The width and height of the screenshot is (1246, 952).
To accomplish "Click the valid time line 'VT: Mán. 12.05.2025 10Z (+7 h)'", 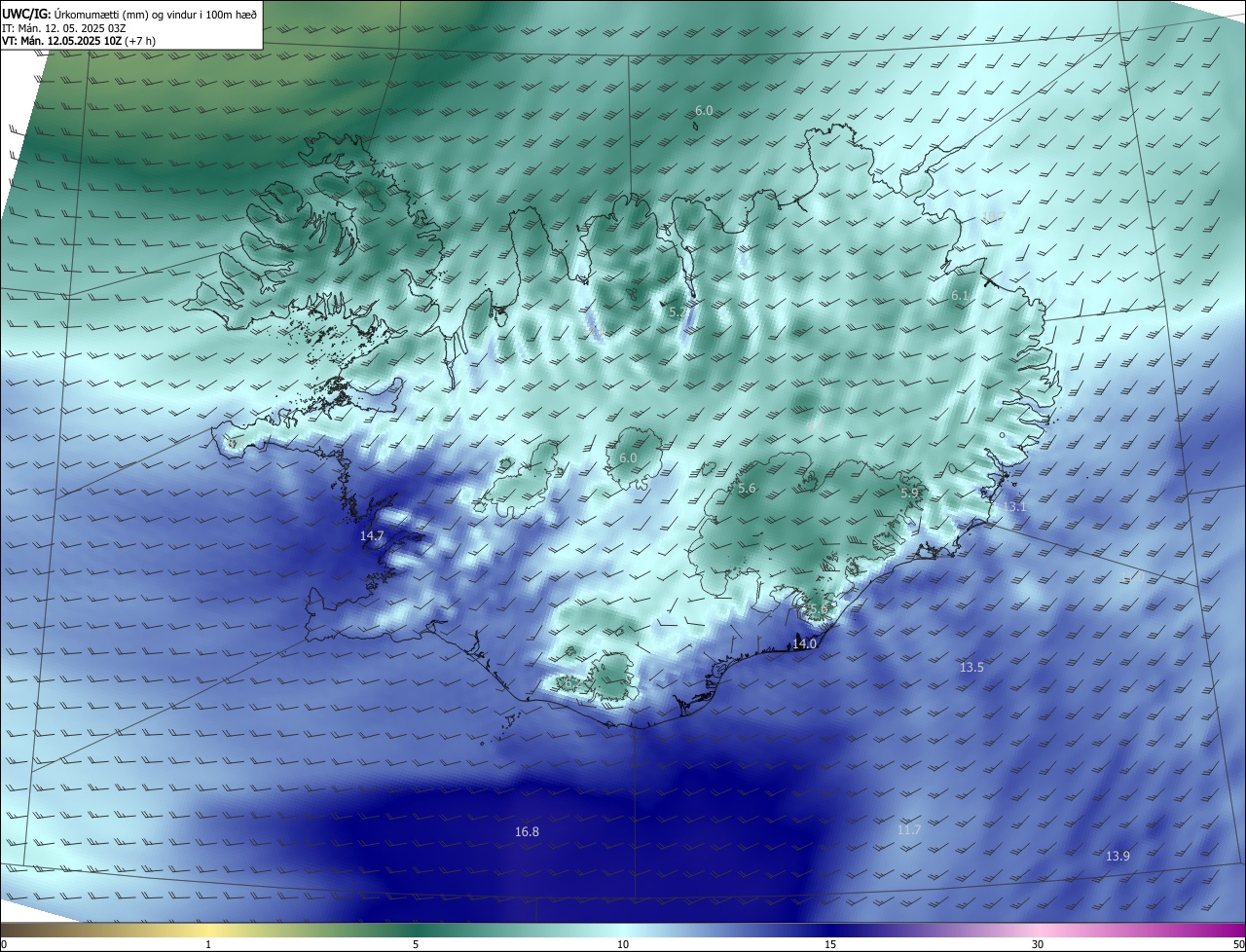I will (79, 41).
